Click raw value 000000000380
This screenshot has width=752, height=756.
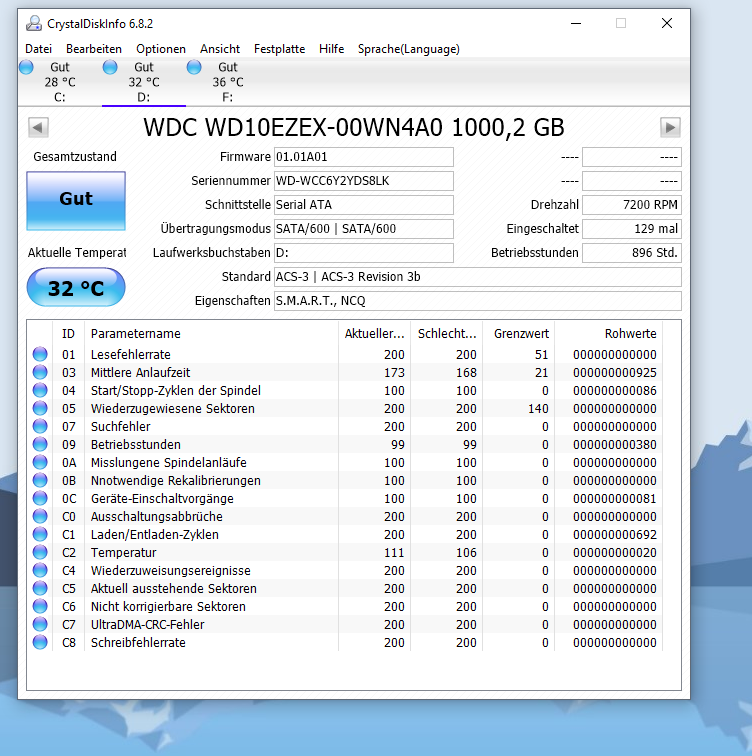pos(615,445)
